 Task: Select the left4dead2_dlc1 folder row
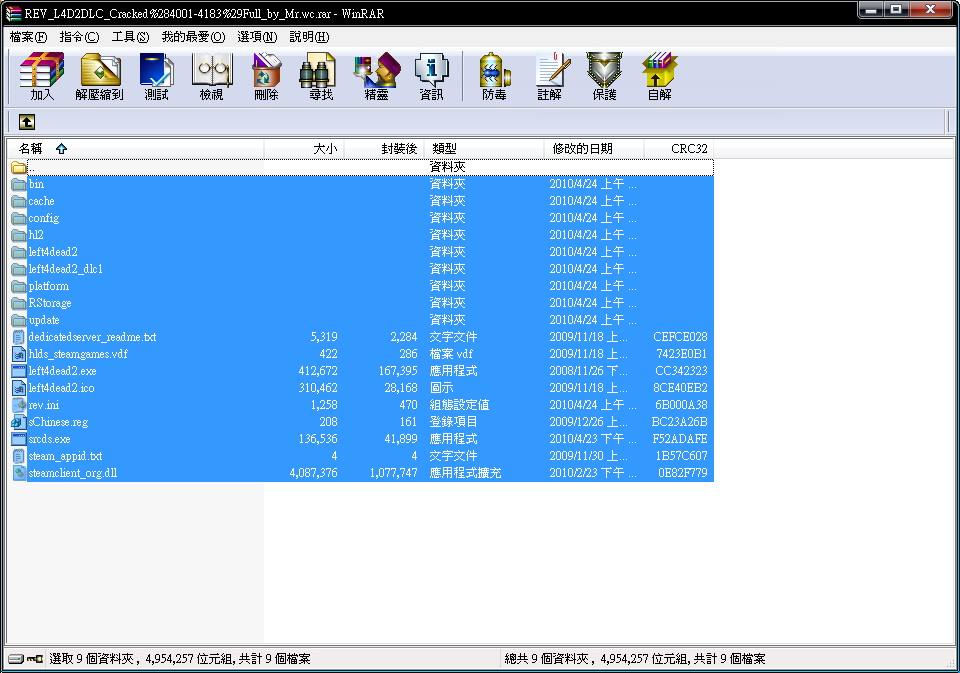tap(362, 269)
